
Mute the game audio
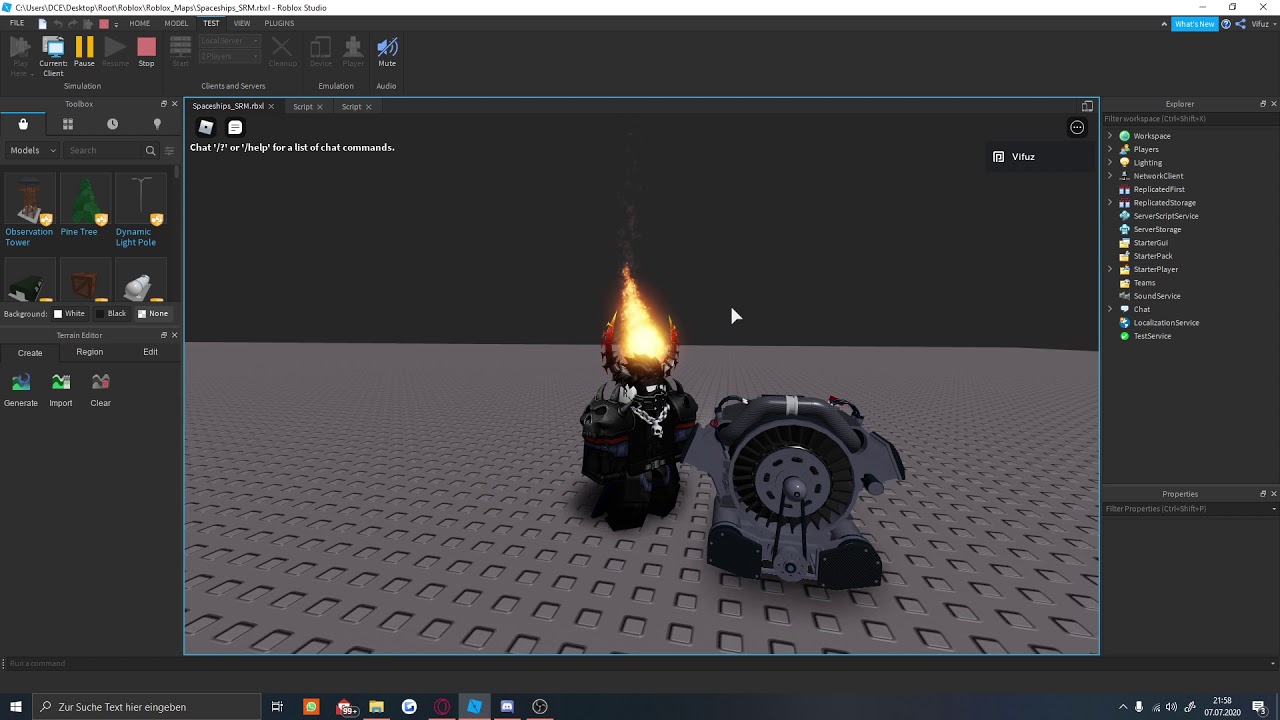click(387, 52)
